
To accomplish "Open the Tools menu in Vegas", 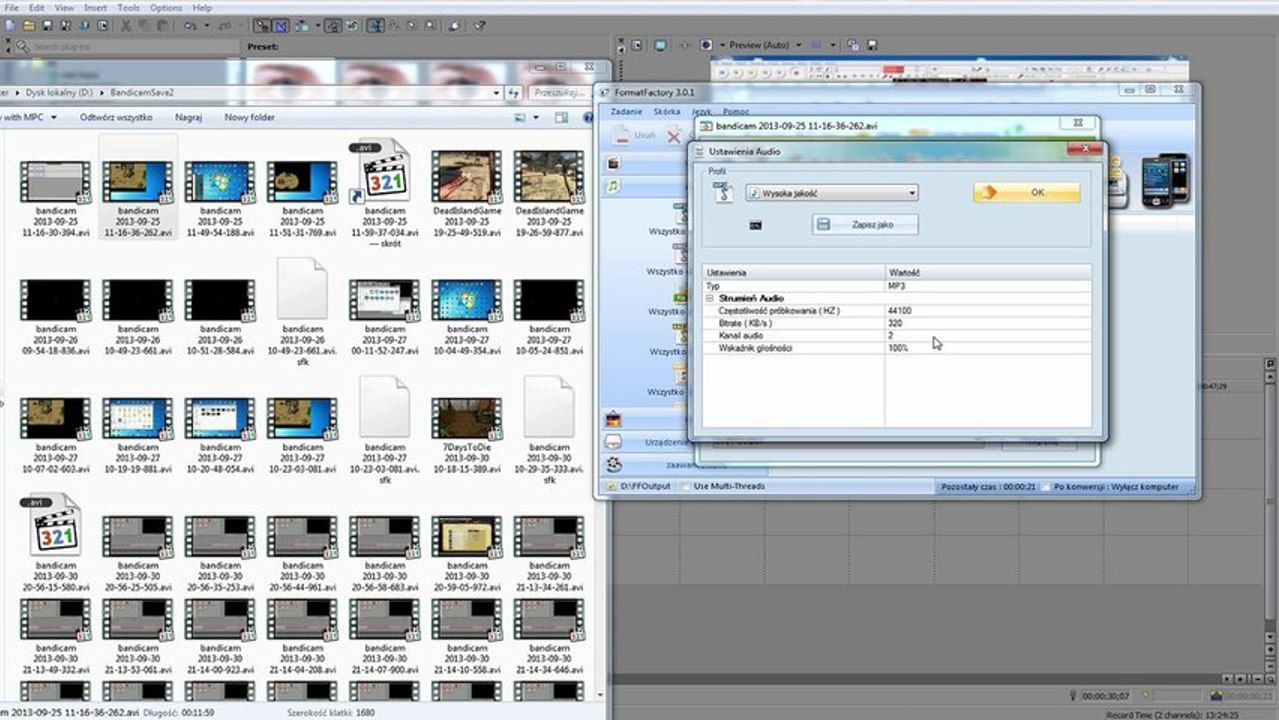I will (129, 7).
